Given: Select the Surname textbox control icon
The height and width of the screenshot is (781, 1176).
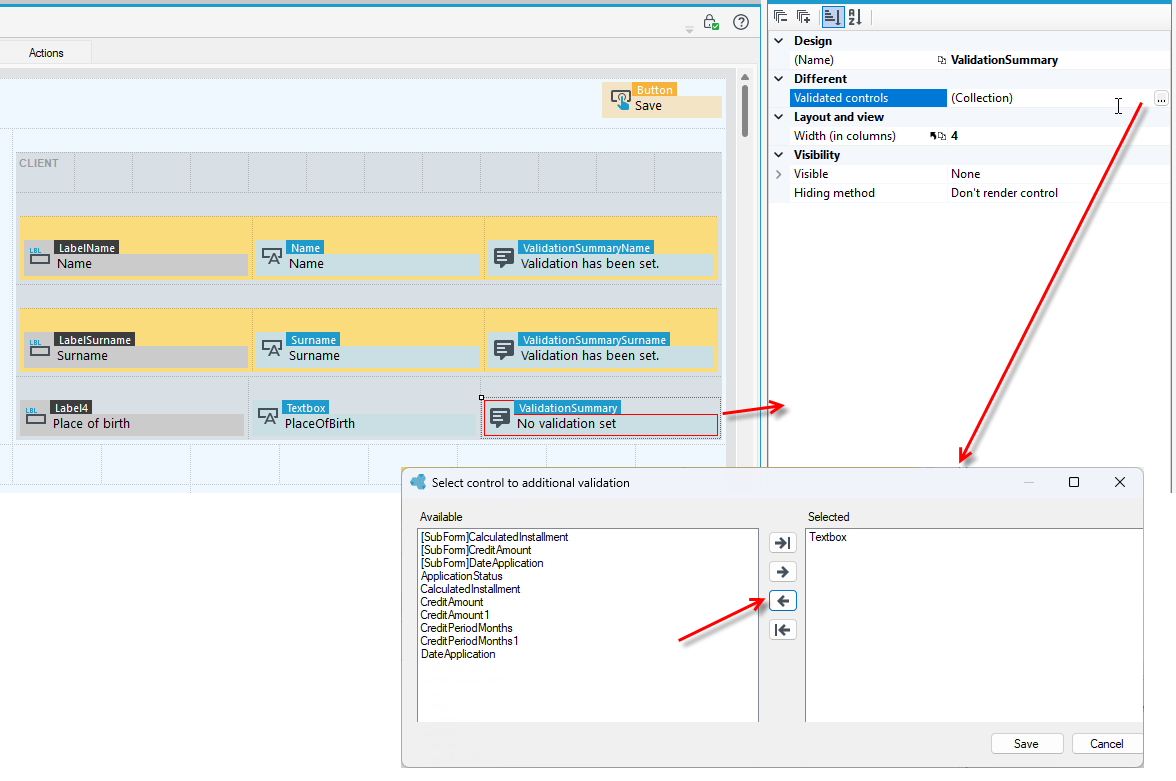Looking at the screenshot, I should click(272, 349).
